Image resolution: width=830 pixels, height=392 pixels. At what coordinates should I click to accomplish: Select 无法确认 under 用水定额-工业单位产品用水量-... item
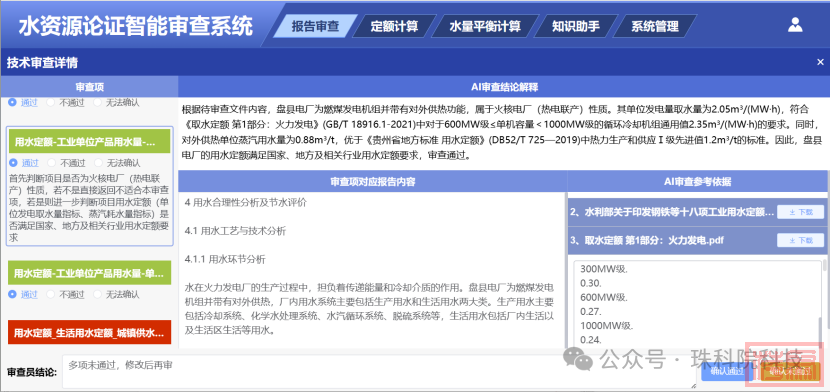(x=97, y=163)
